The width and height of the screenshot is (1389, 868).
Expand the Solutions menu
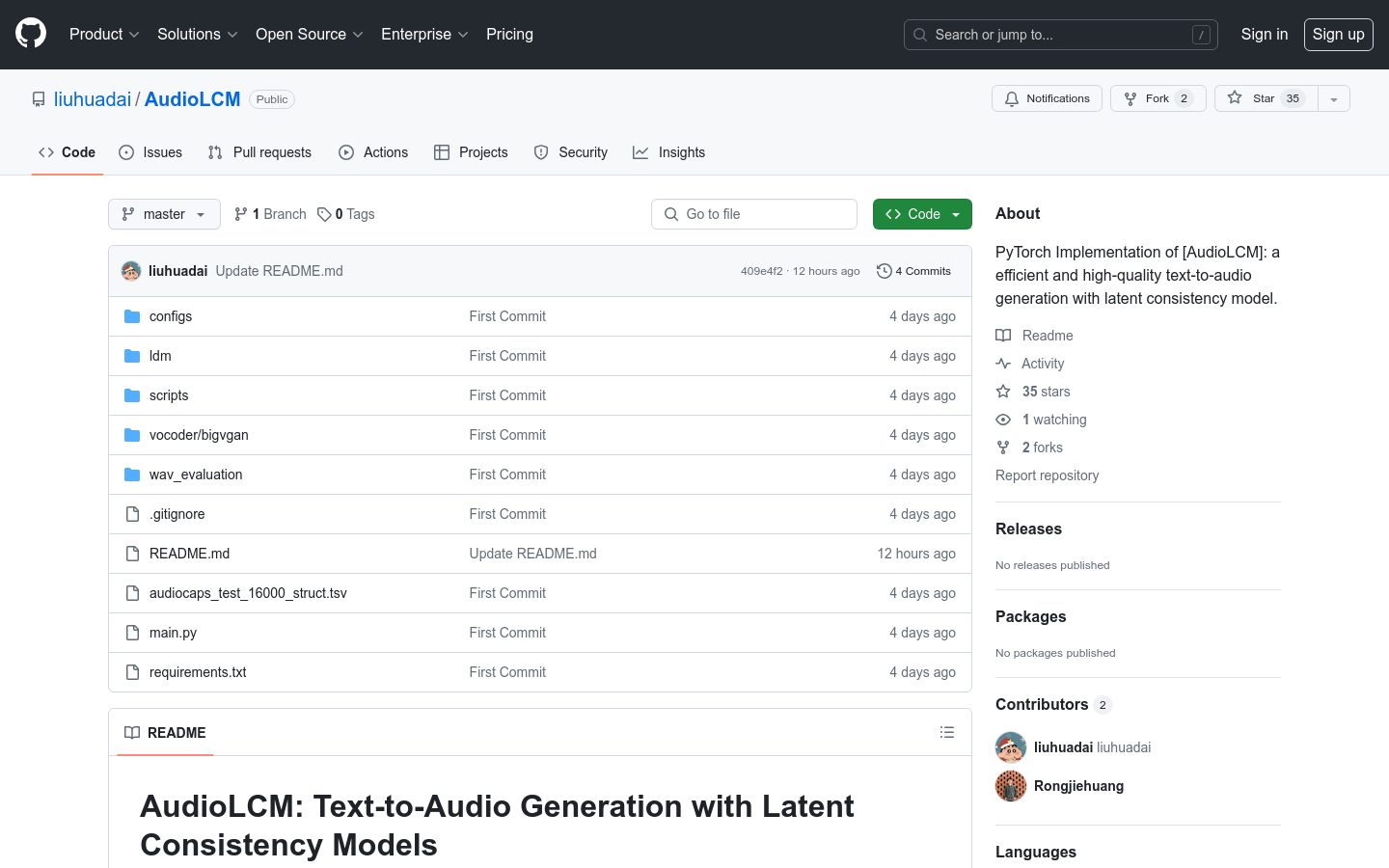[x=197, y=34]
